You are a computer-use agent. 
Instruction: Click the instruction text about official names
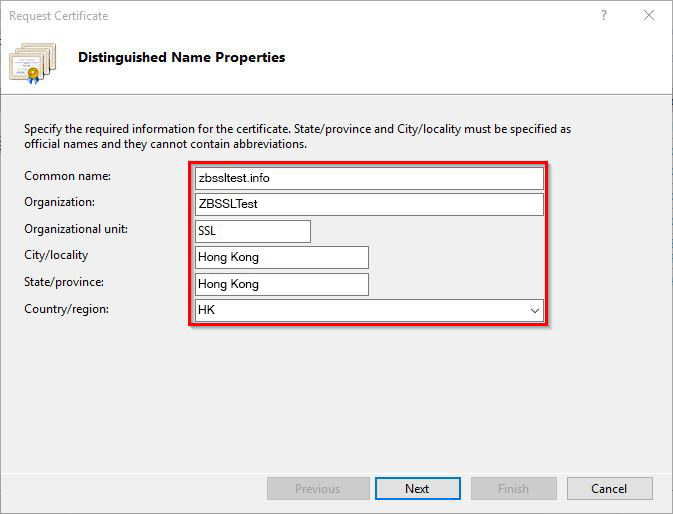pyautogui.click(x=297, y=137)
